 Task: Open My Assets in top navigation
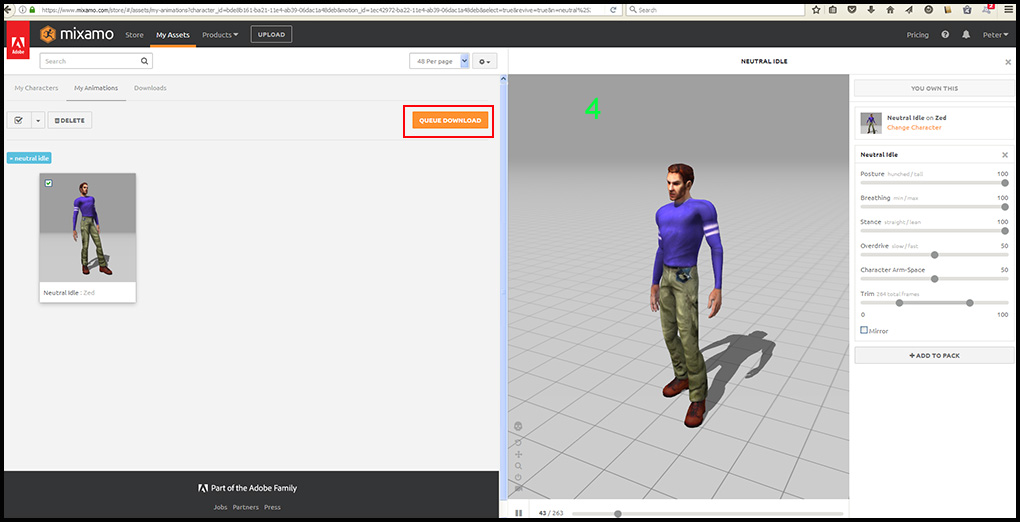pos(172,34)
